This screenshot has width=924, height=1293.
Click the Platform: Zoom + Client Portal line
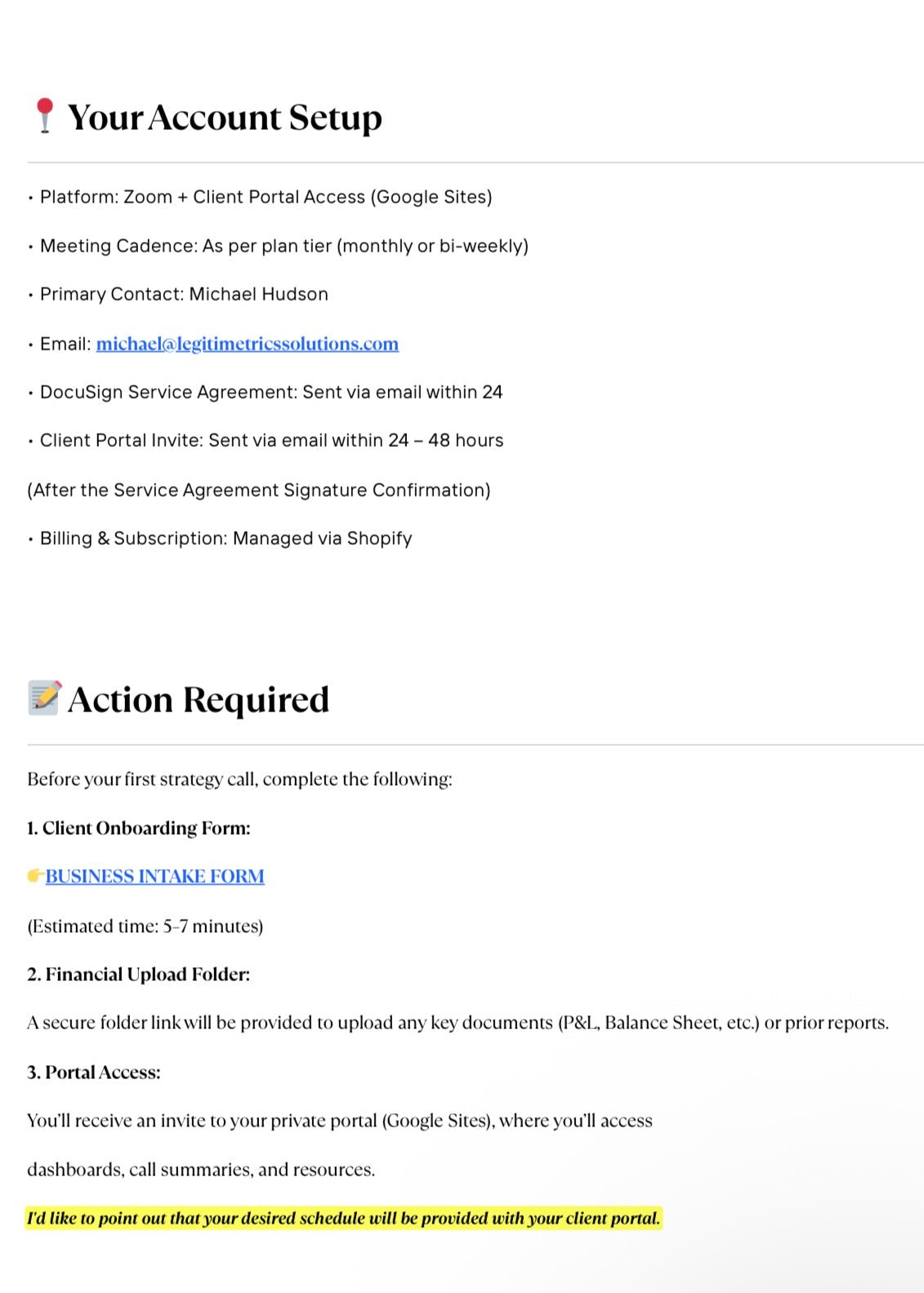click(266, 197)
